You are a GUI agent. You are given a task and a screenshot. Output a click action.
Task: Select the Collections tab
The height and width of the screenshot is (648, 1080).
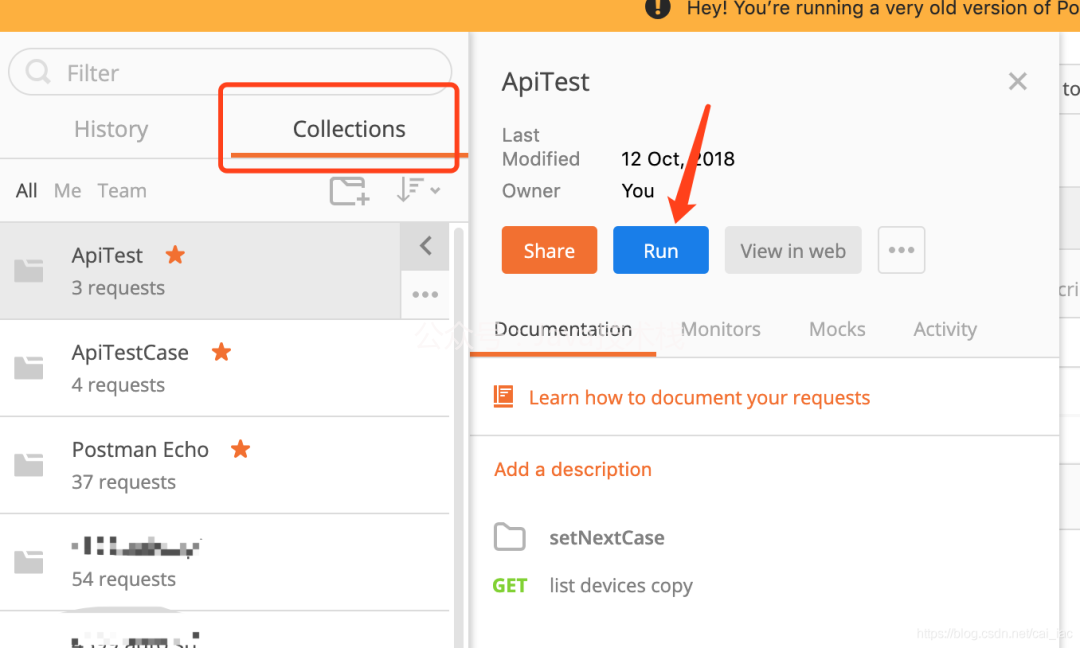coord(349,129)
